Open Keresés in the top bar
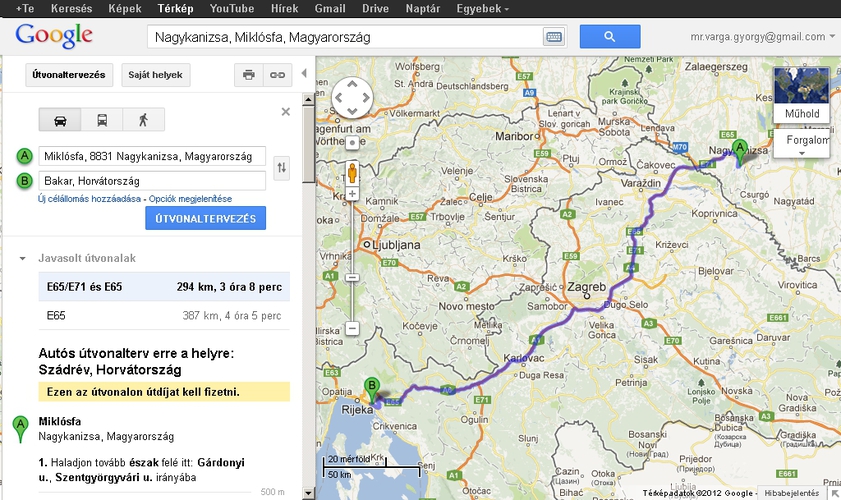This screenshot has width=841, height=500. tap(71, 9)
